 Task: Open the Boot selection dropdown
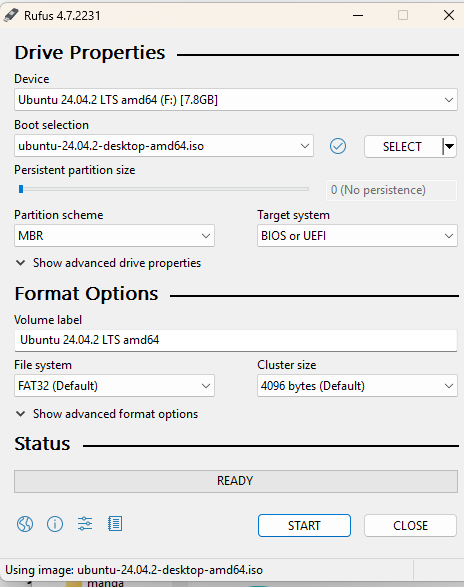[164, 146]
